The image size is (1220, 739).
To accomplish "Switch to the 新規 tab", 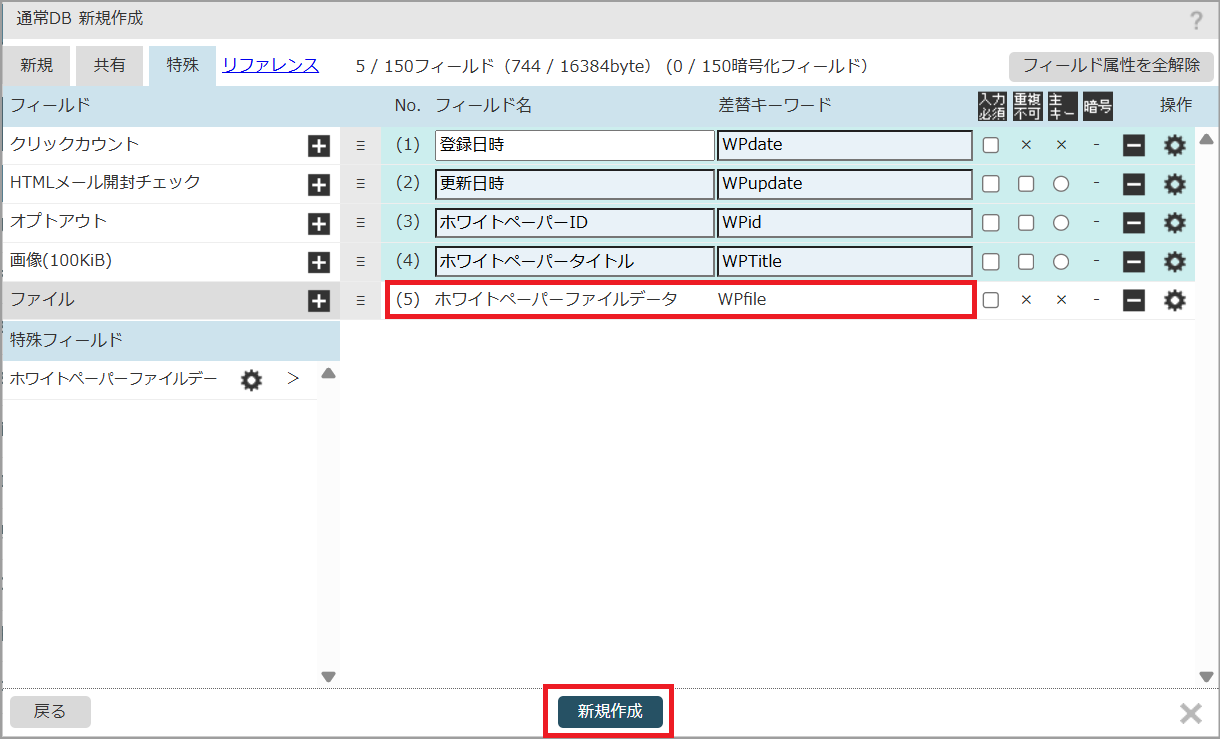I will click(x=36, y=66).
